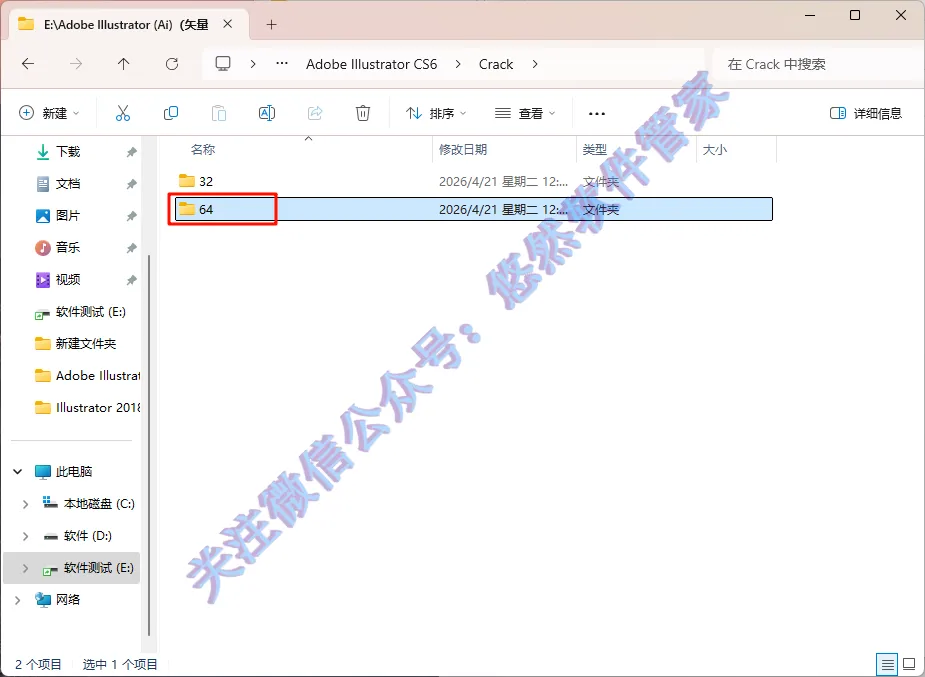Screen dimensions: 925x677
Task: Open the Adobe Illustrat... sidebar folder
Action: point(87,375)
